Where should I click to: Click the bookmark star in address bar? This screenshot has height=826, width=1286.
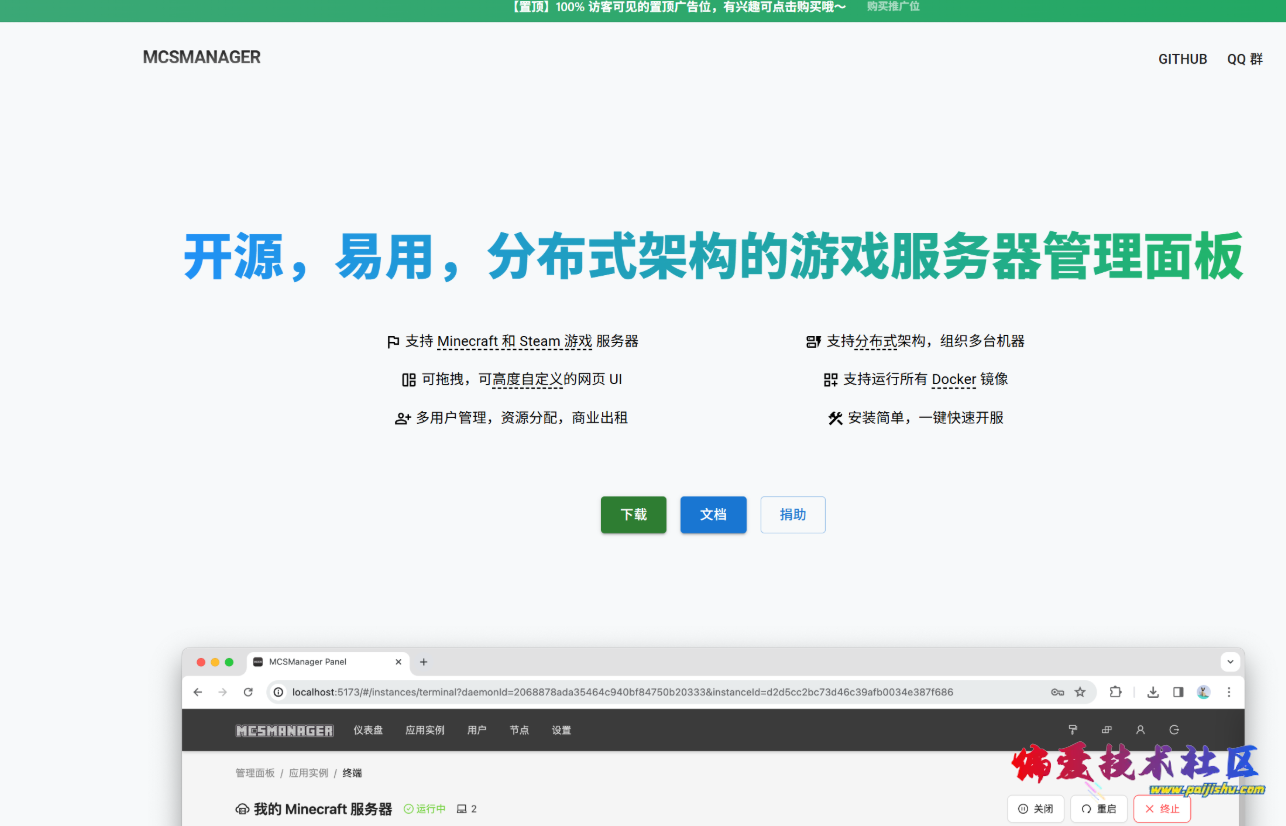point(1080,692)
